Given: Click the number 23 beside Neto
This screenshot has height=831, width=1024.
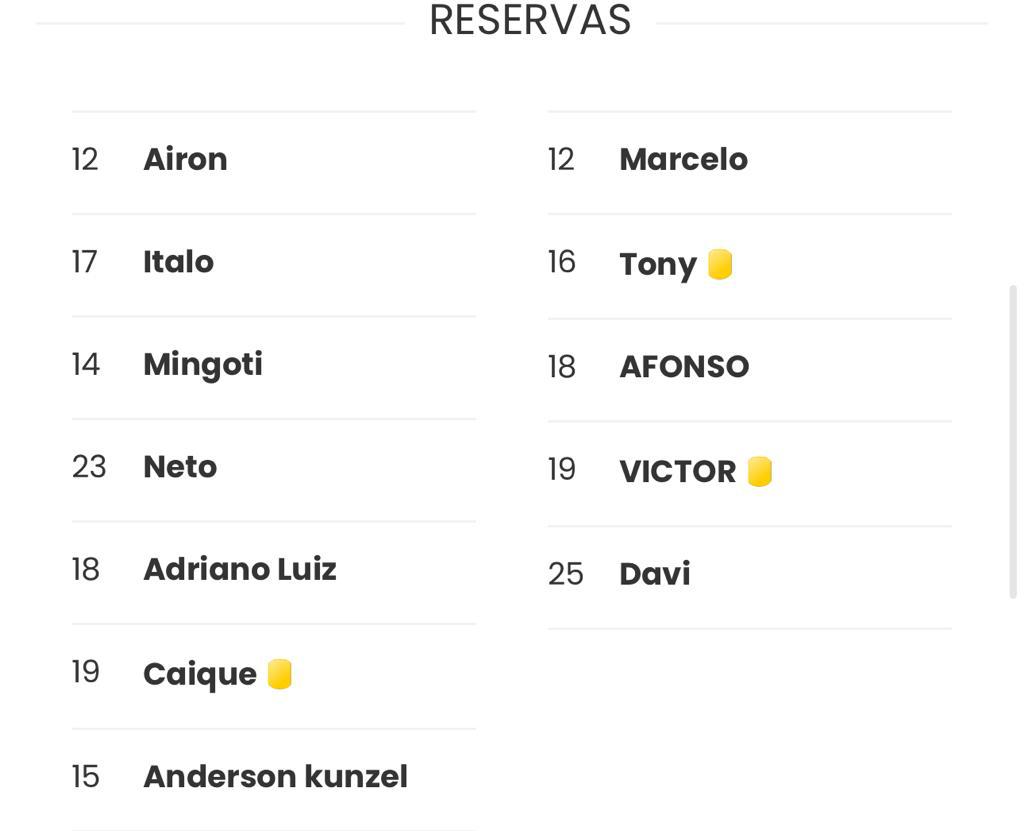Looking at the screenshot, I should [89, 467].
